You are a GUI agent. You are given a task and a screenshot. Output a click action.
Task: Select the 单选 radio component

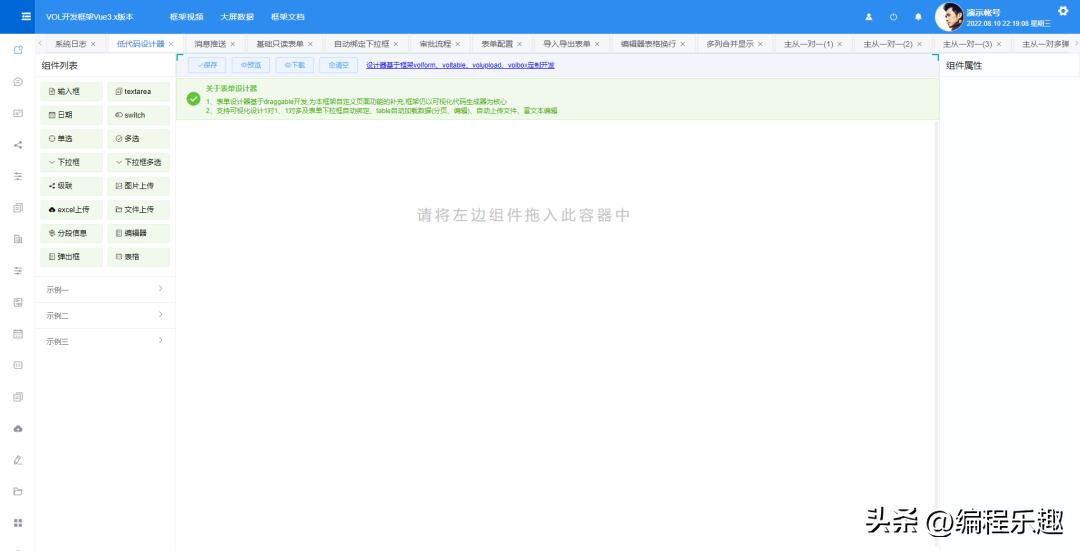click(72, 138)
